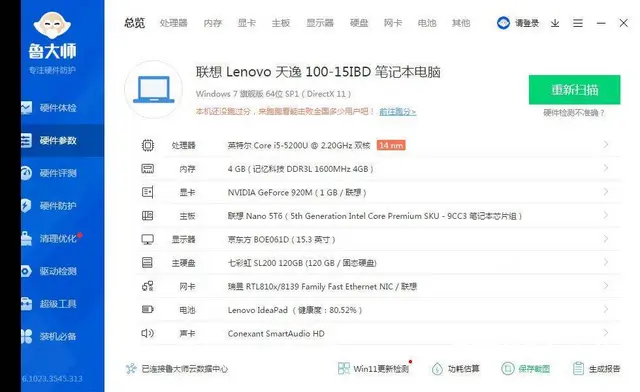Follow the 前往跑分 link

click(398, 111)
